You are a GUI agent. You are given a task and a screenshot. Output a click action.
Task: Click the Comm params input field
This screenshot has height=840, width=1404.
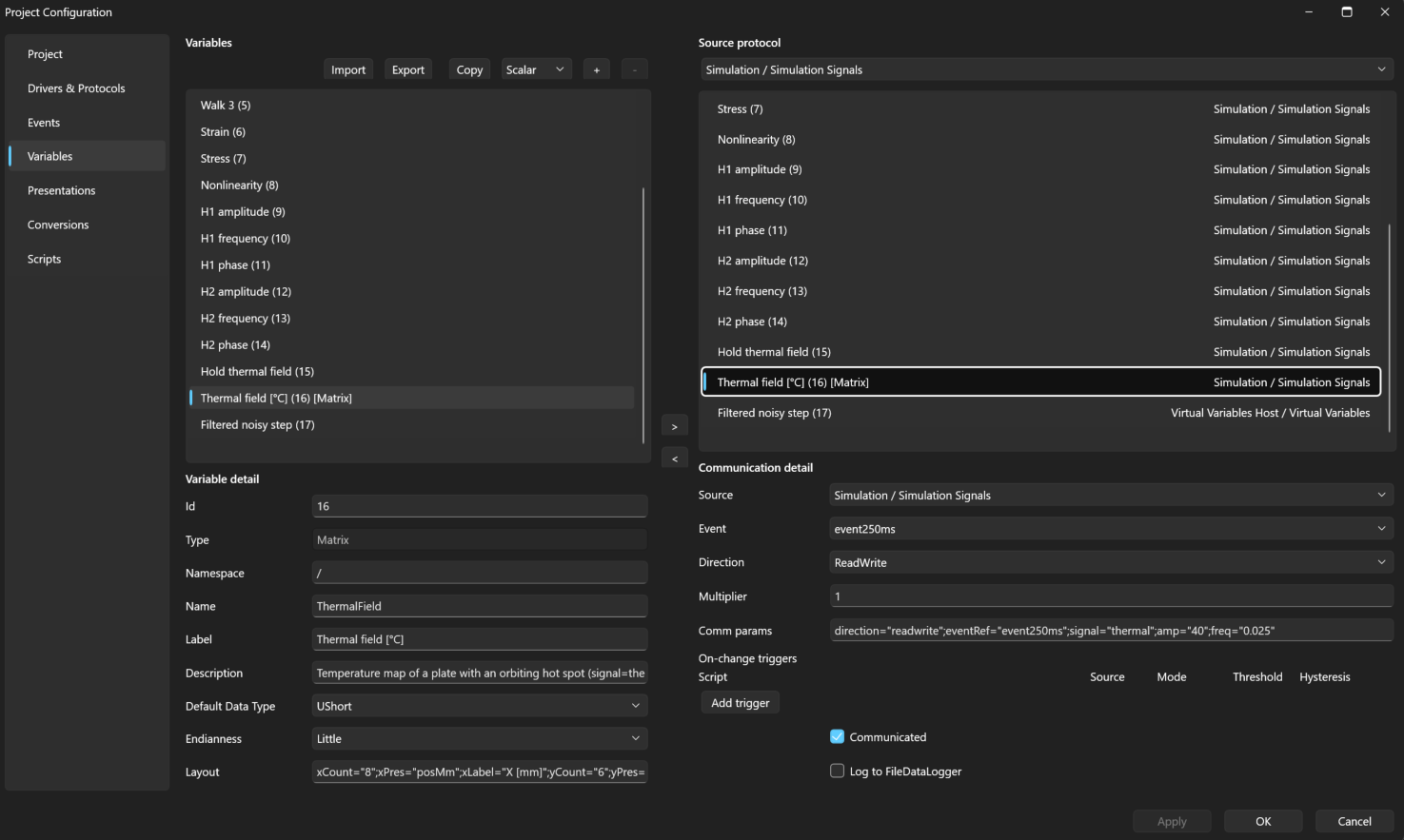1112,631
